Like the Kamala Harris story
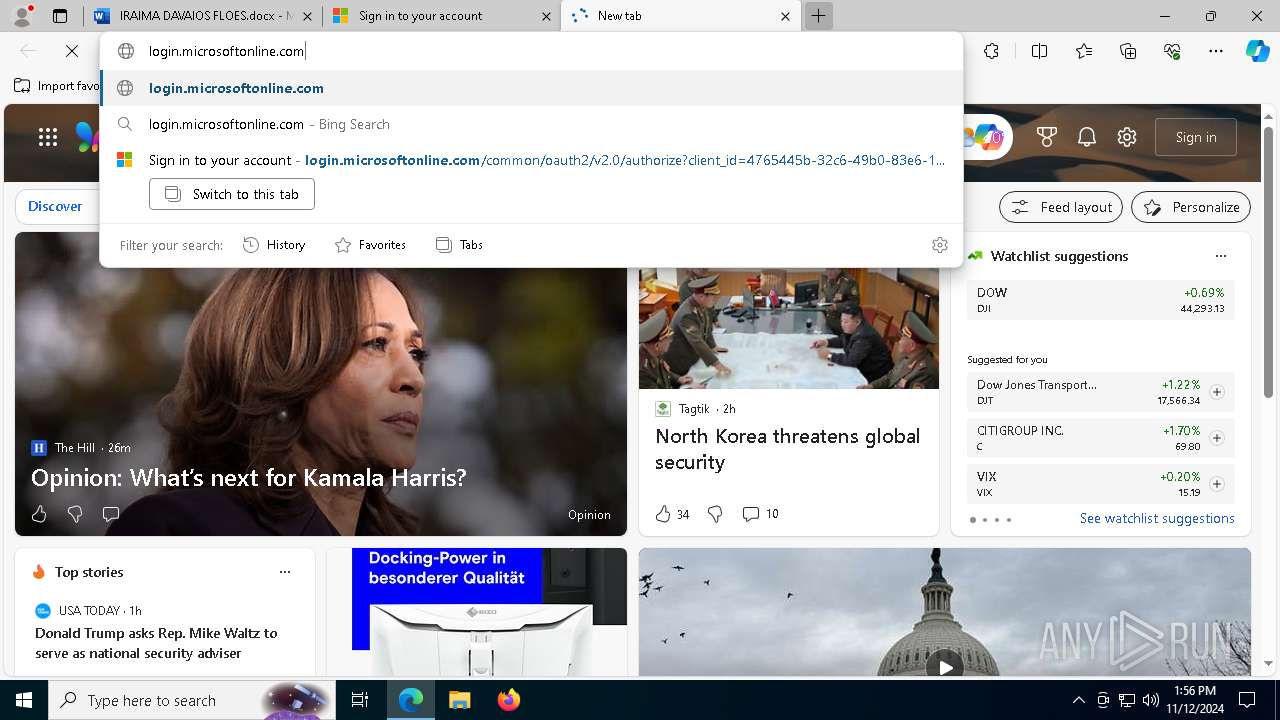This screenshot has height=720, width=1280. click(x=39, y=514)
